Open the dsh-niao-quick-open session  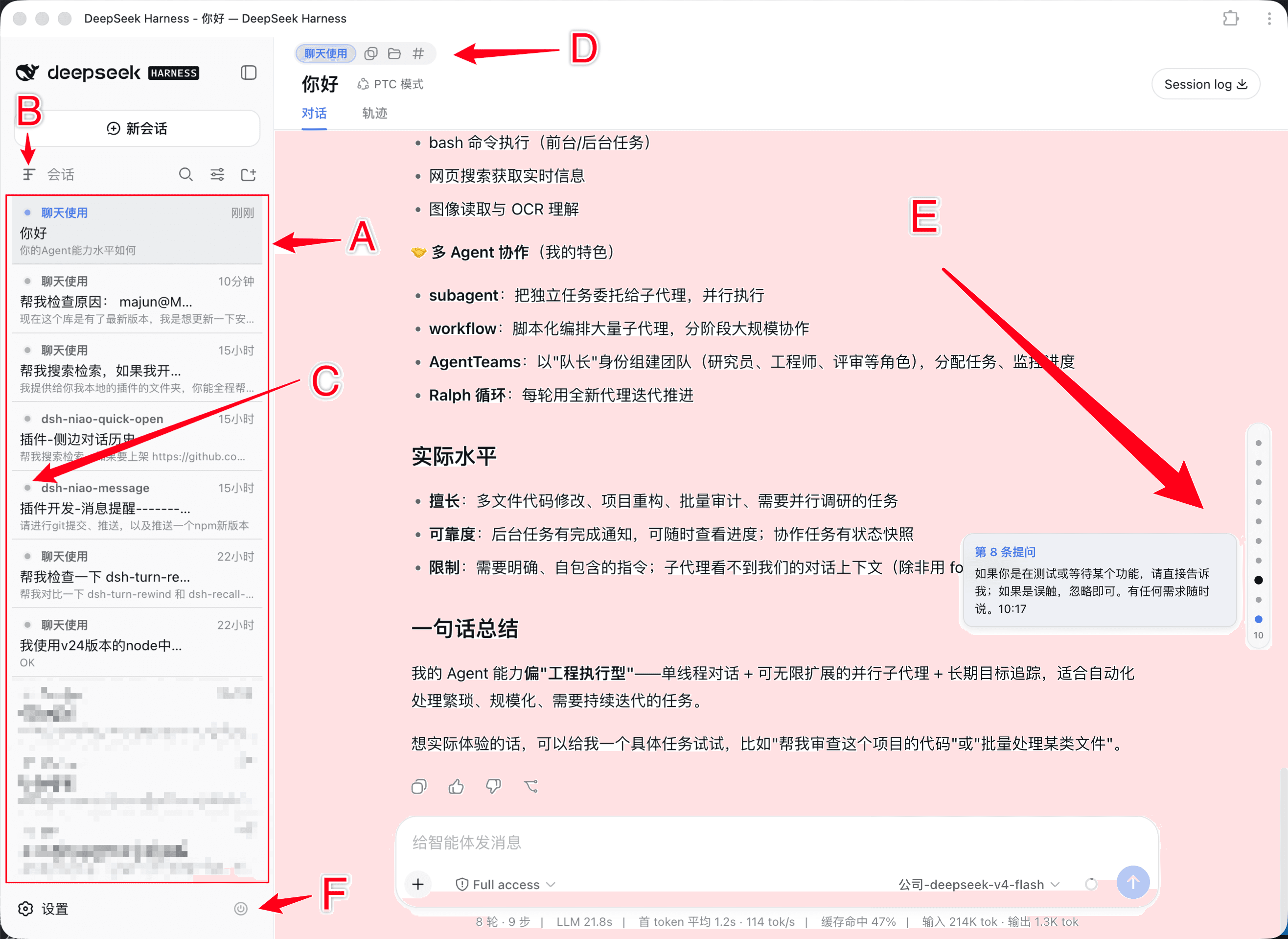[x=137, y=437]
